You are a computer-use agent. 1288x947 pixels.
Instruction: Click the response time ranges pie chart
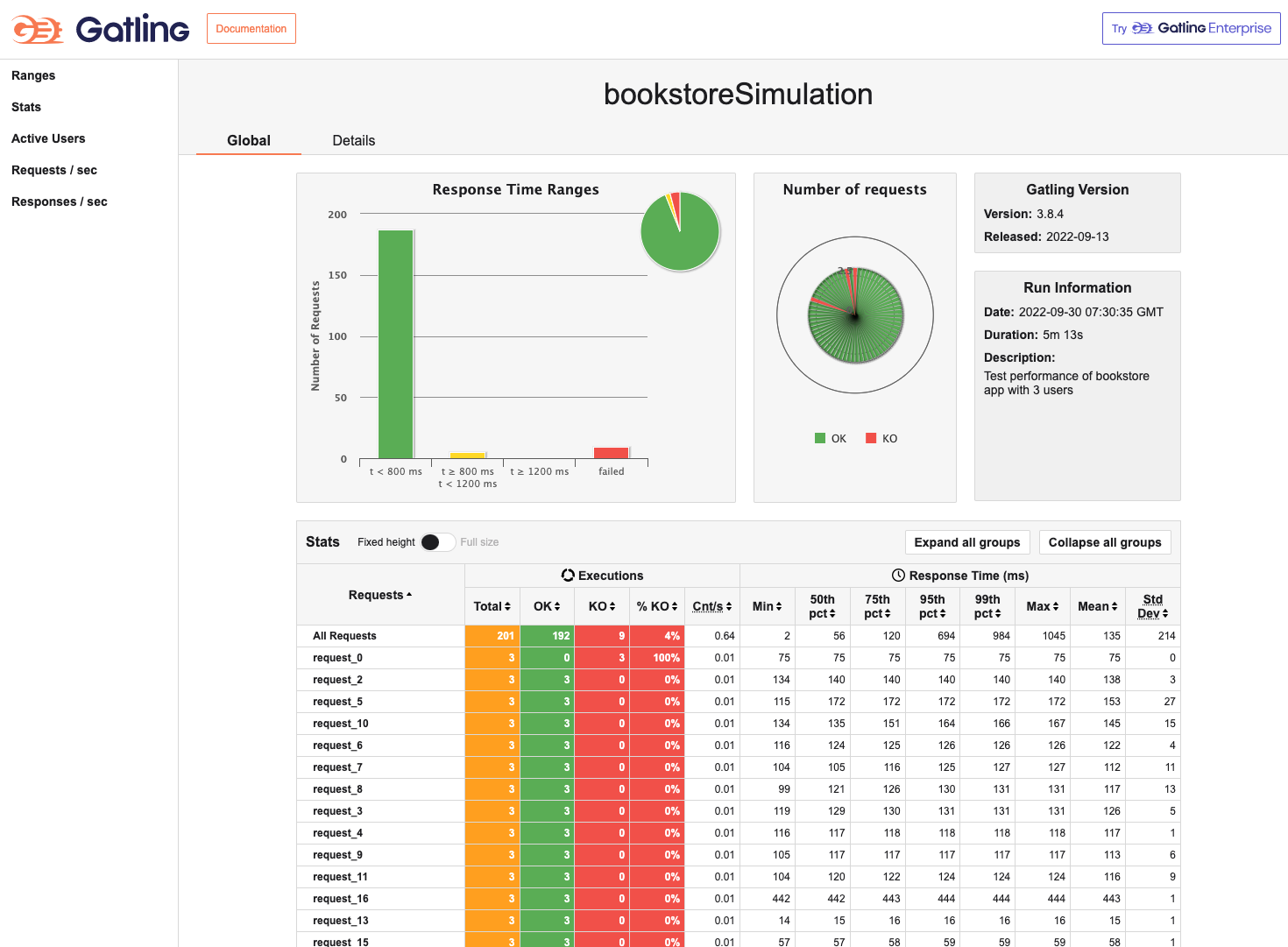[x=680, y=231]
